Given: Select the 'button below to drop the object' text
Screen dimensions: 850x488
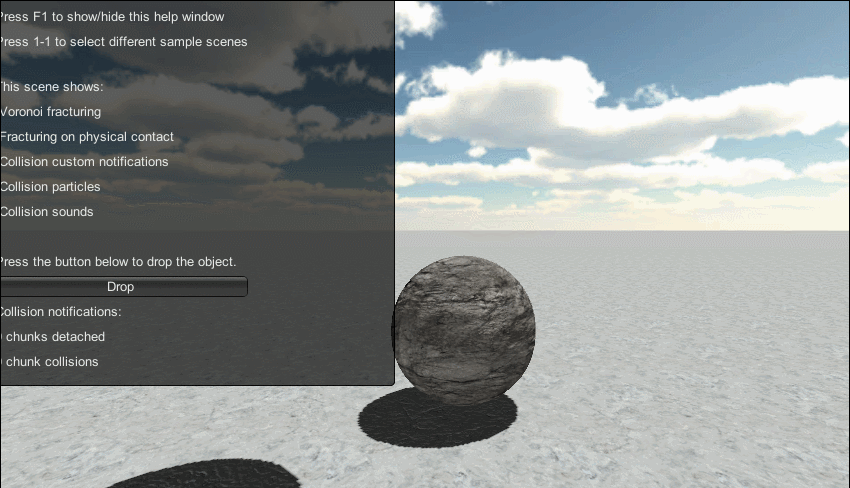Looking at the screenshot, I should (x=118, y=262).
